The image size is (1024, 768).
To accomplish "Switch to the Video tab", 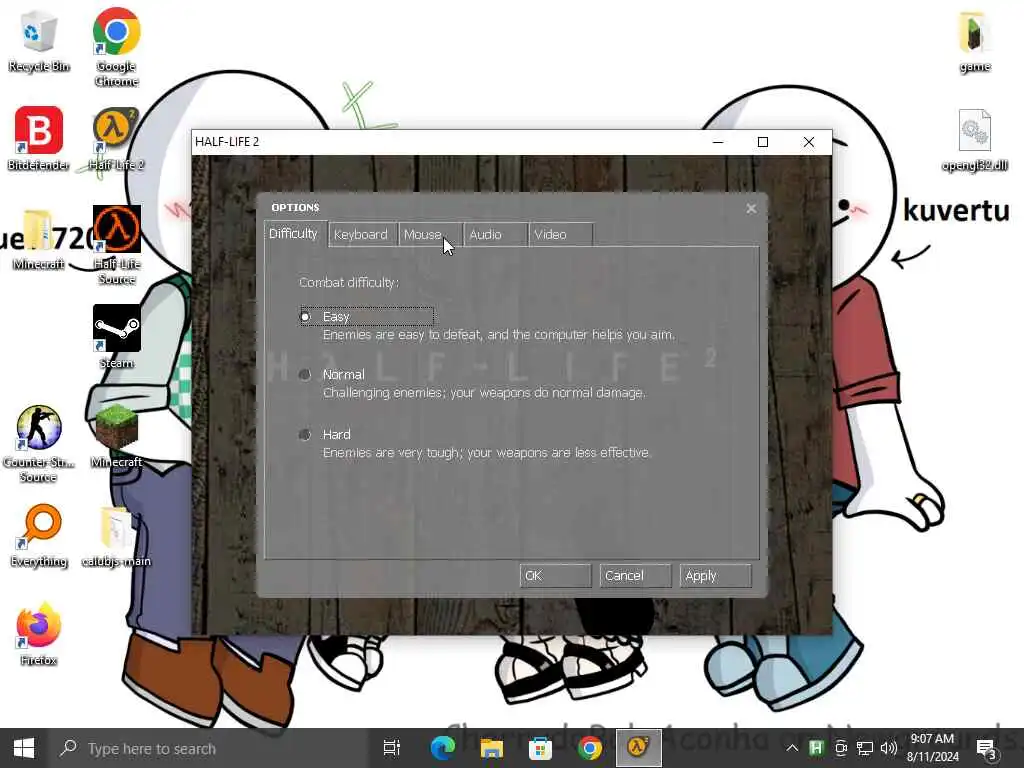I will 560,234.
